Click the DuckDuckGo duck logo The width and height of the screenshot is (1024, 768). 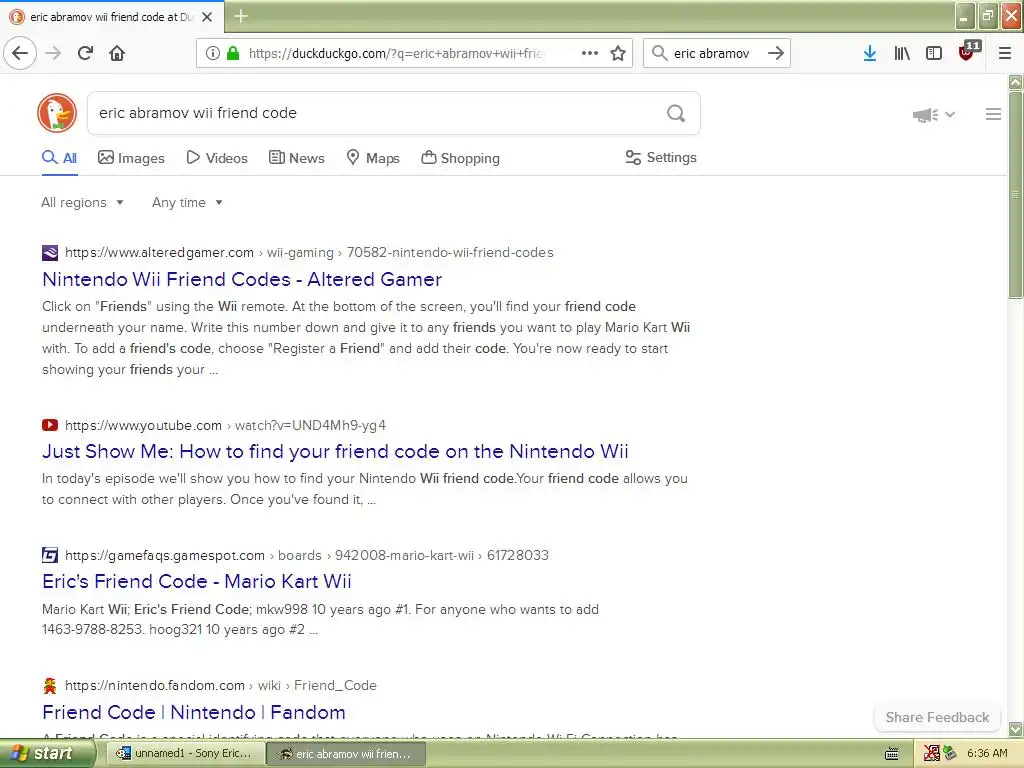point(57,113)
